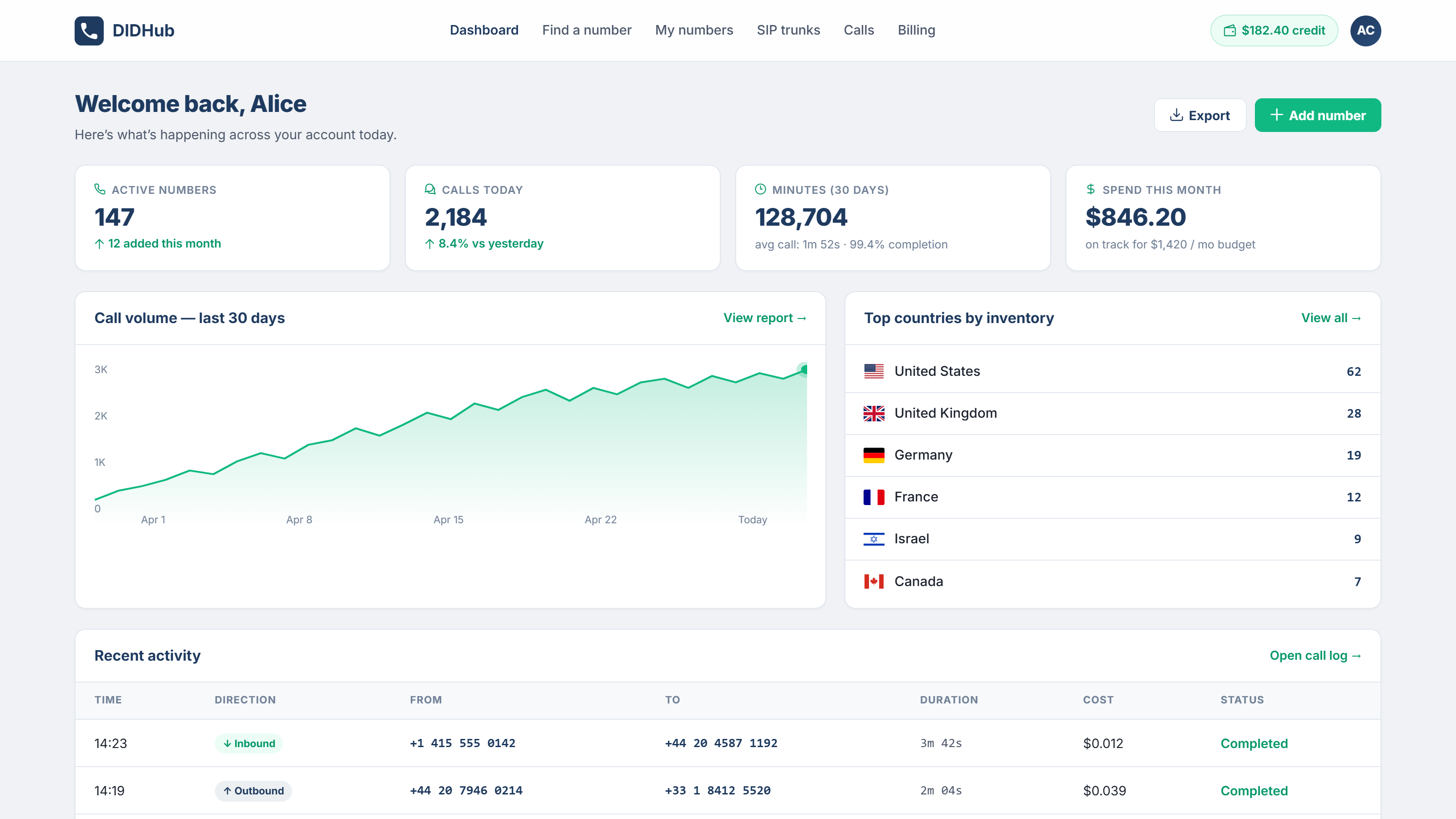Click the Apr 15 chart axis label

448,520
